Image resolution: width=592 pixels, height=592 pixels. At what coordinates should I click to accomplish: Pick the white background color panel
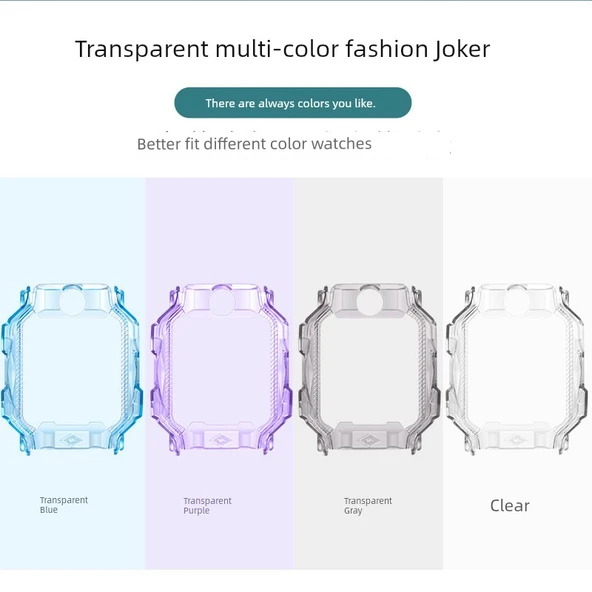(x=517, y=373)
